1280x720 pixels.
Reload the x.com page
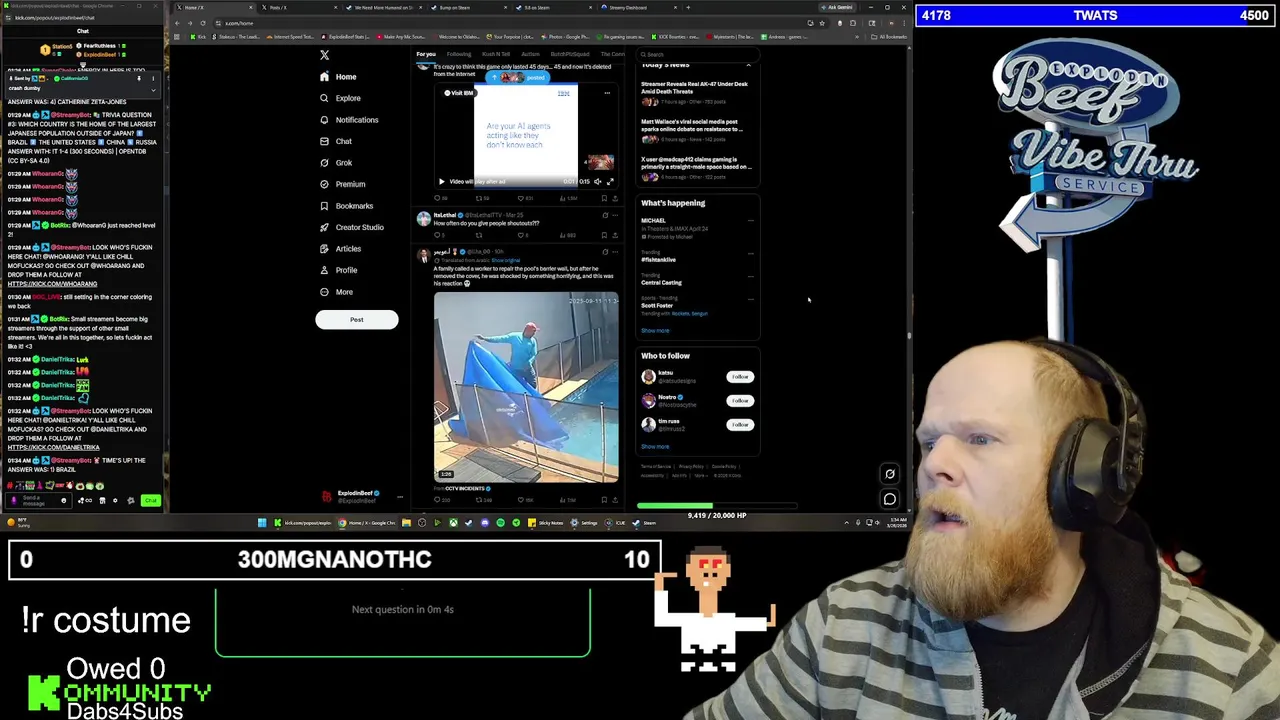point(203,23)
